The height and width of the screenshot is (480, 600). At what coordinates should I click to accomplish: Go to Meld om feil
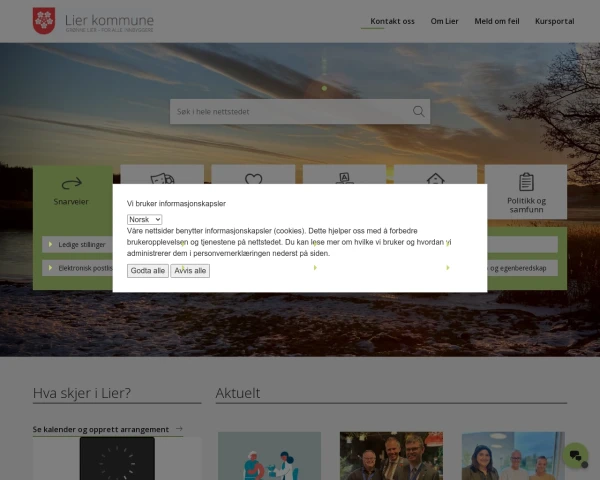click(497, 21)
